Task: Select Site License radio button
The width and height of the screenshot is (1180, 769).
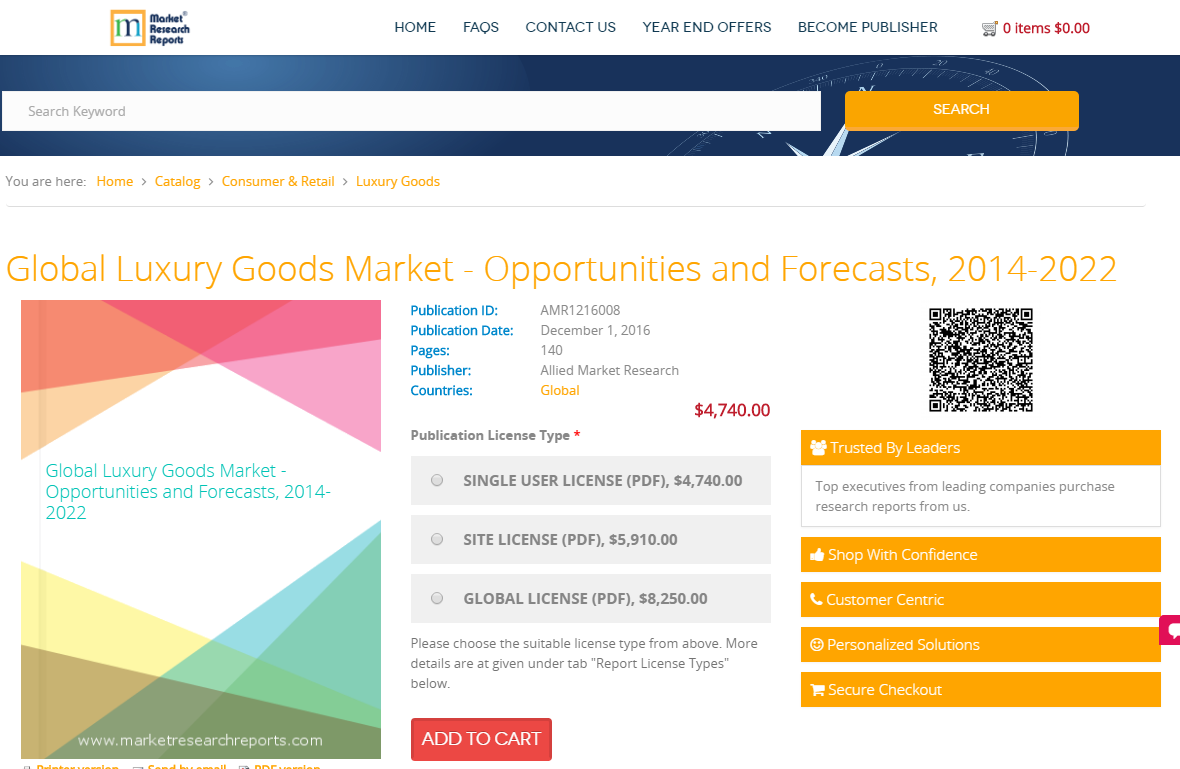Action: pyautogui.click(x=436, y=539)
